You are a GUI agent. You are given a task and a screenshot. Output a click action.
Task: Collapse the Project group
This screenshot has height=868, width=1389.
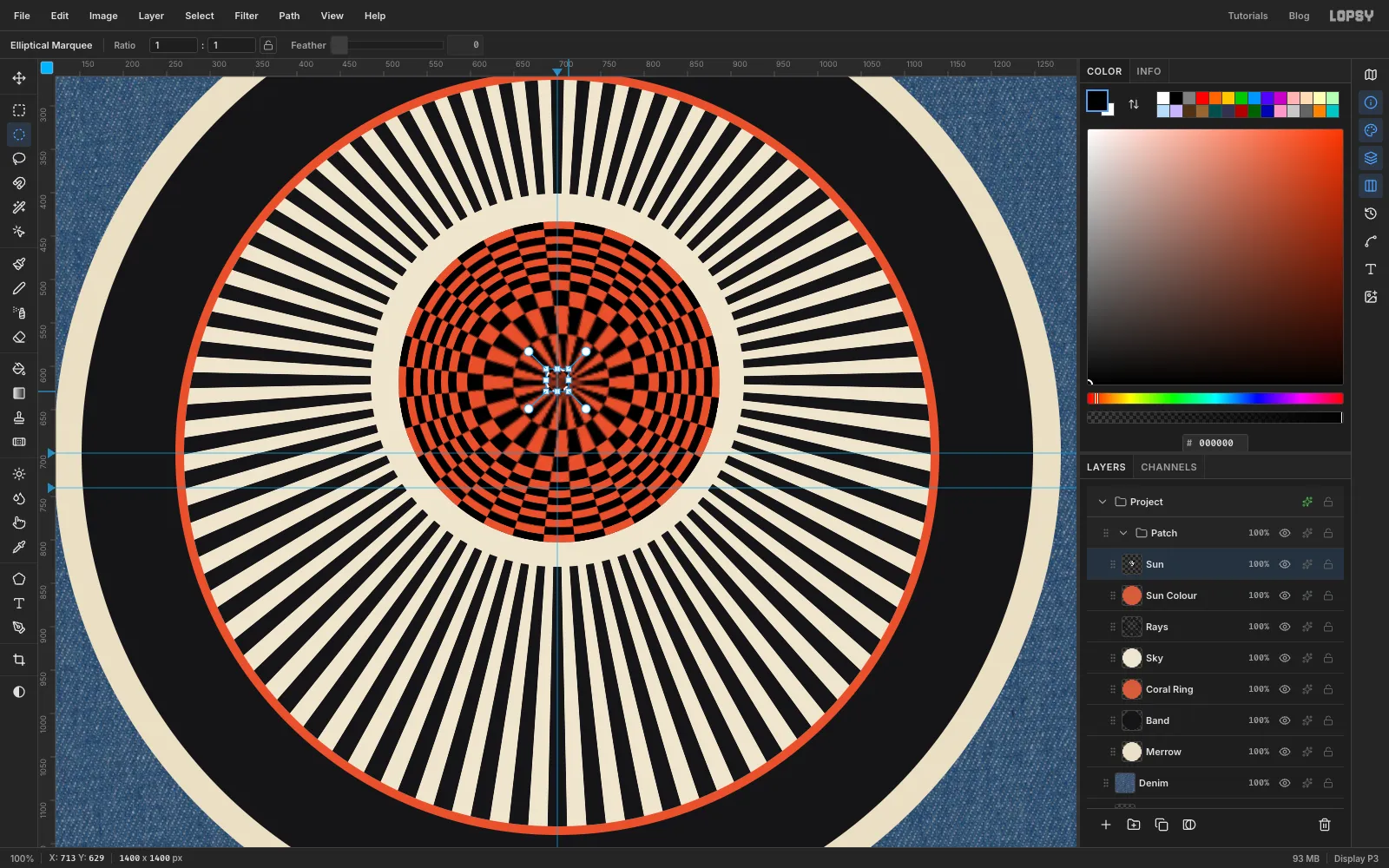(x=1103, y=502)
